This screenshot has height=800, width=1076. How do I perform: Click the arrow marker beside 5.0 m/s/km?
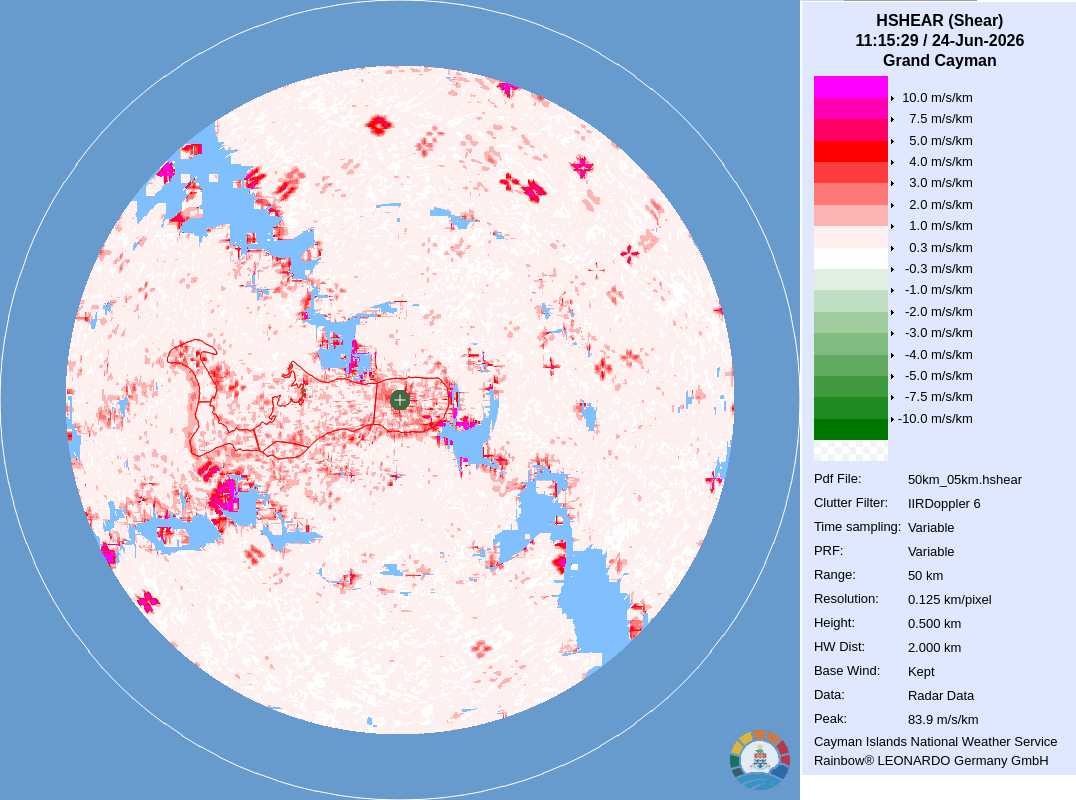coord(892,141)
